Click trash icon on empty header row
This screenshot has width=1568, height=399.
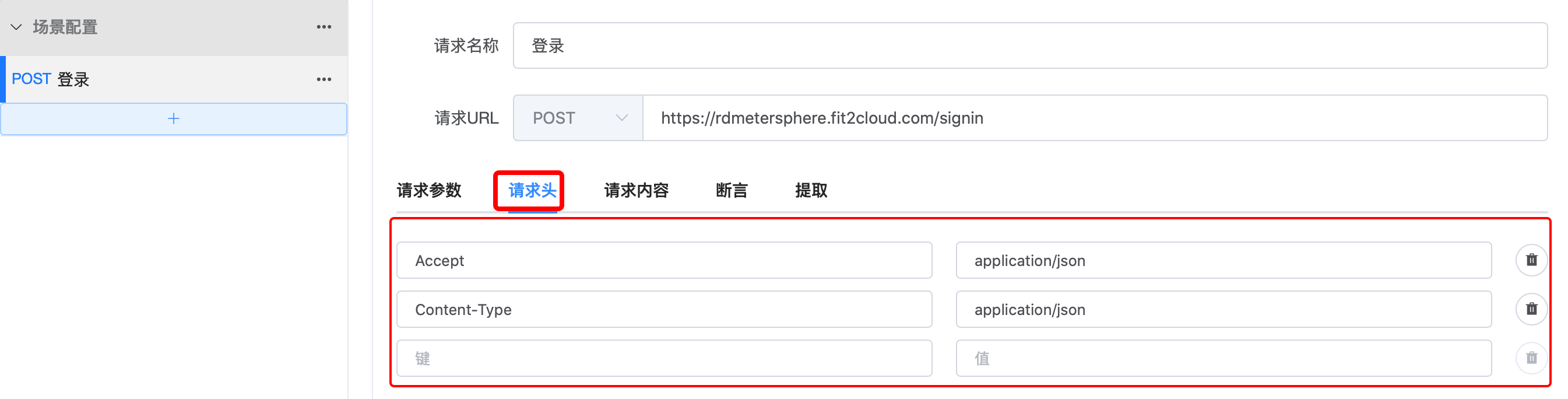[x=1531, y=358]
